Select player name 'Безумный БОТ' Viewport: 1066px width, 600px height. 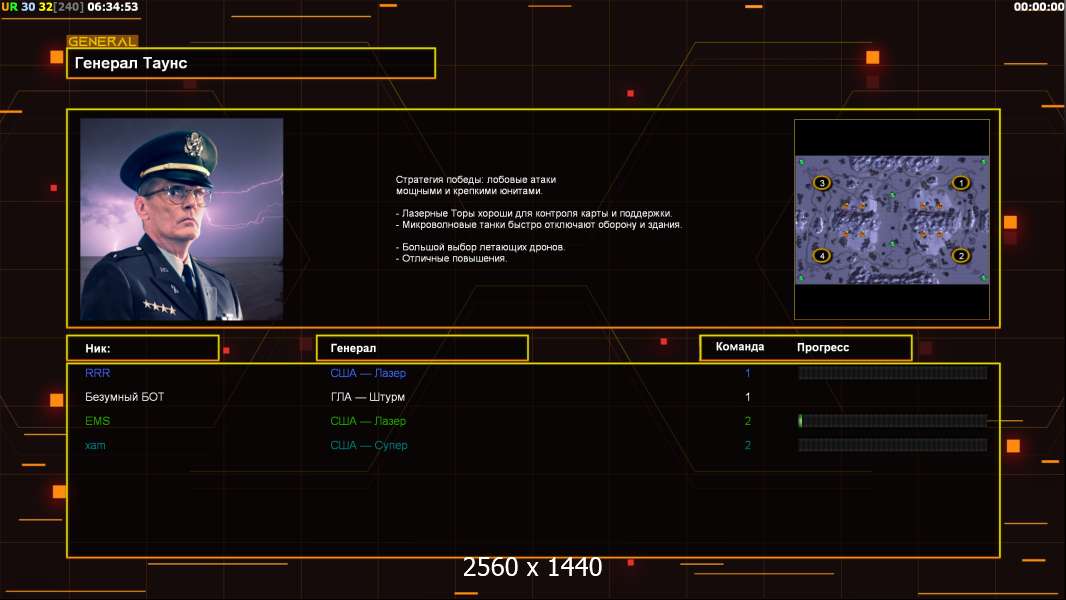pyautogui.click(x=124, y=397)
